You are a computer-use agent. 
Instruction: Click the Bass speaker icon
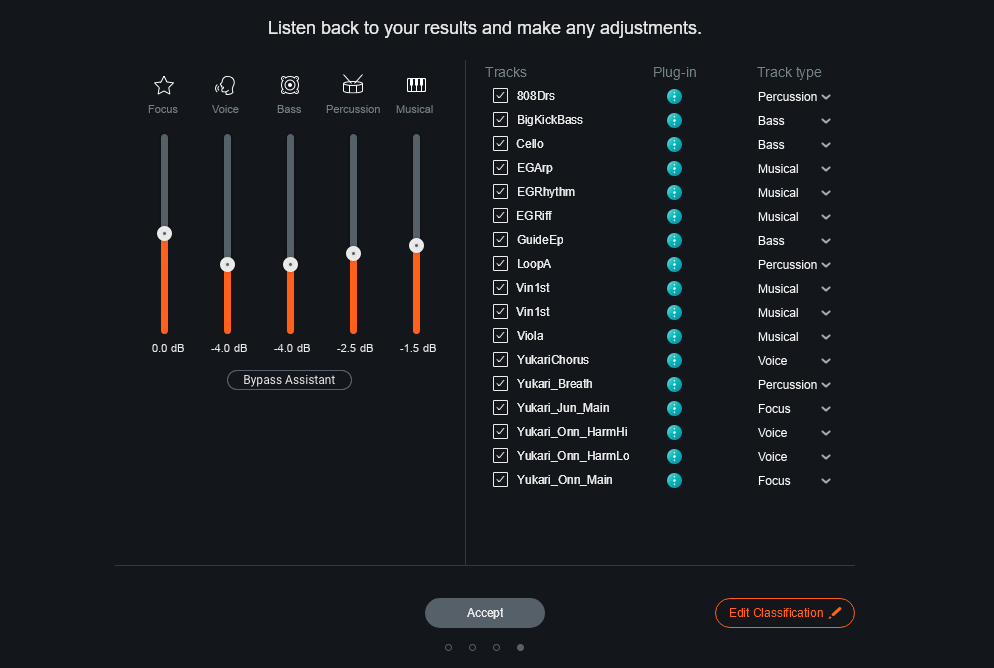point(290,85)
